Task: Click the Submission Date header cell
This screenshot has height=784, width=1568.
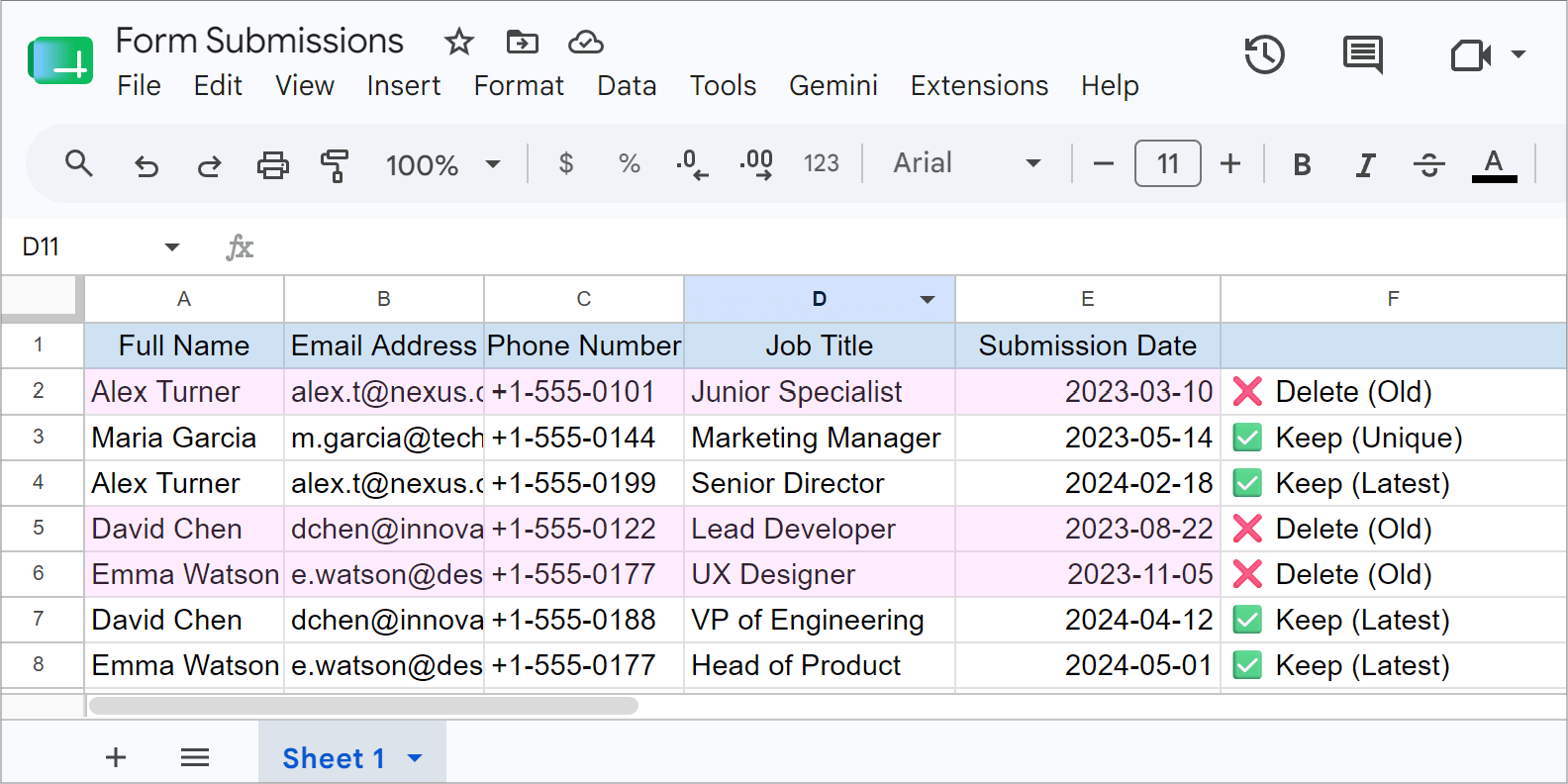Action: tap(1088, 345)
